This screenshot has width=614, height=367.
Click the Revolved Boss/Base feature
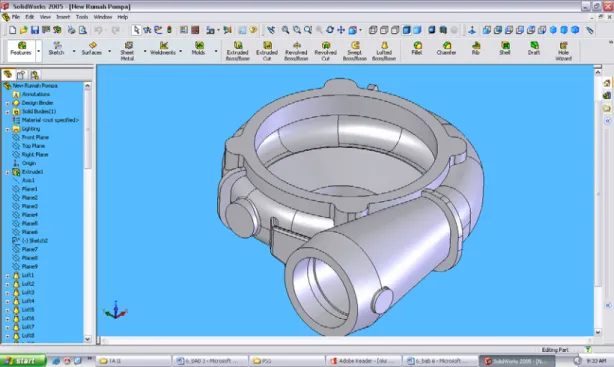click(296, 51)
